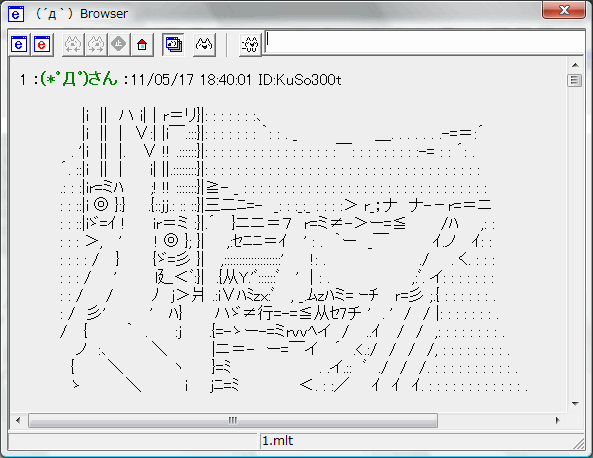Click the blue 'e' browser toolbar icon
The width and height of the screenshot is (593, 458).
pyautogui.click(x=19, y=45)
